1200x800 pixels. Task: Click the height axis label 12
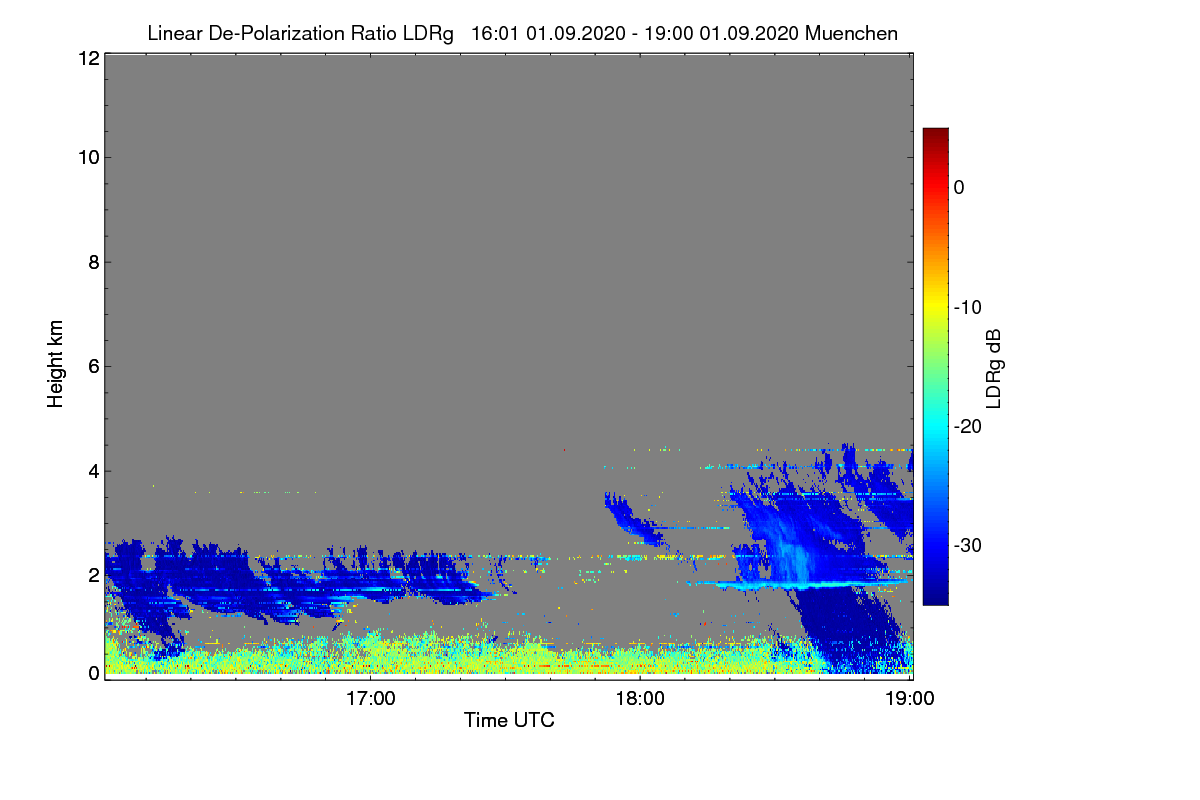(88, 58)
